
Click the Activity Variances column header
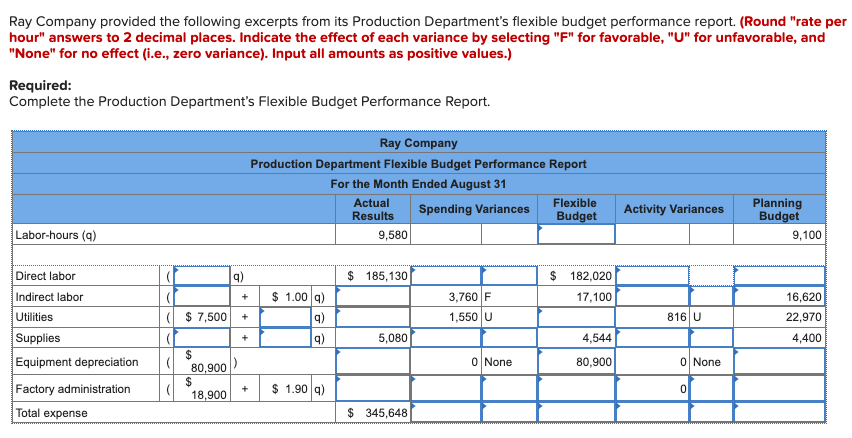674,209
